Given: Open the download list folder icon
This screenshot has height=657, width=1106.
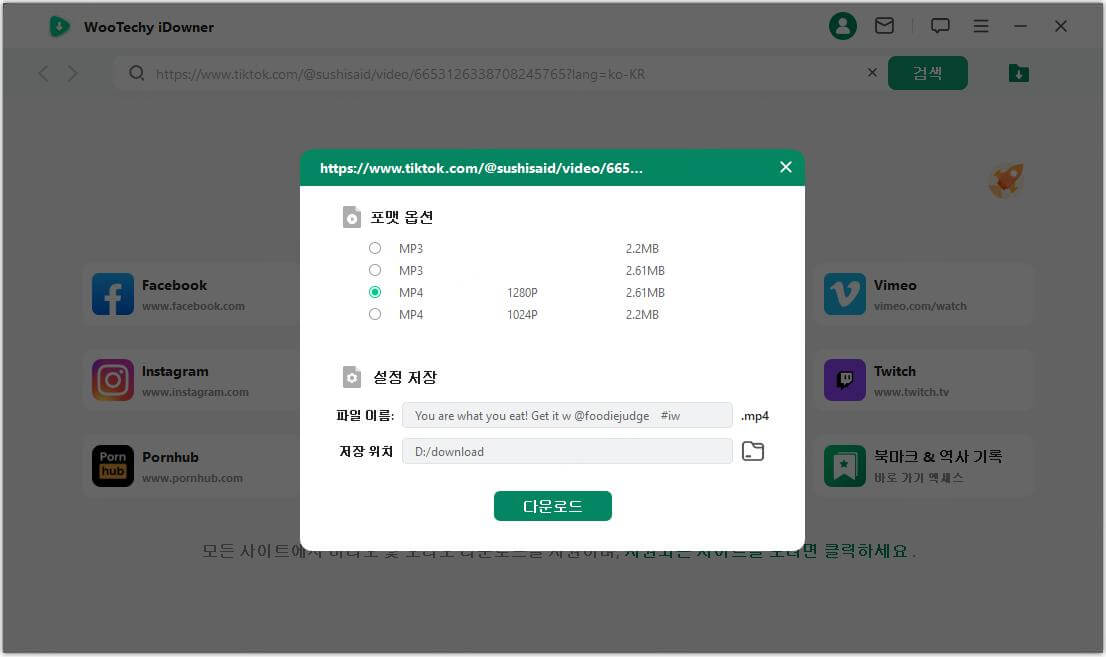Looking at the screenshot, I should pyautogui.click(x=1018, y=73).
